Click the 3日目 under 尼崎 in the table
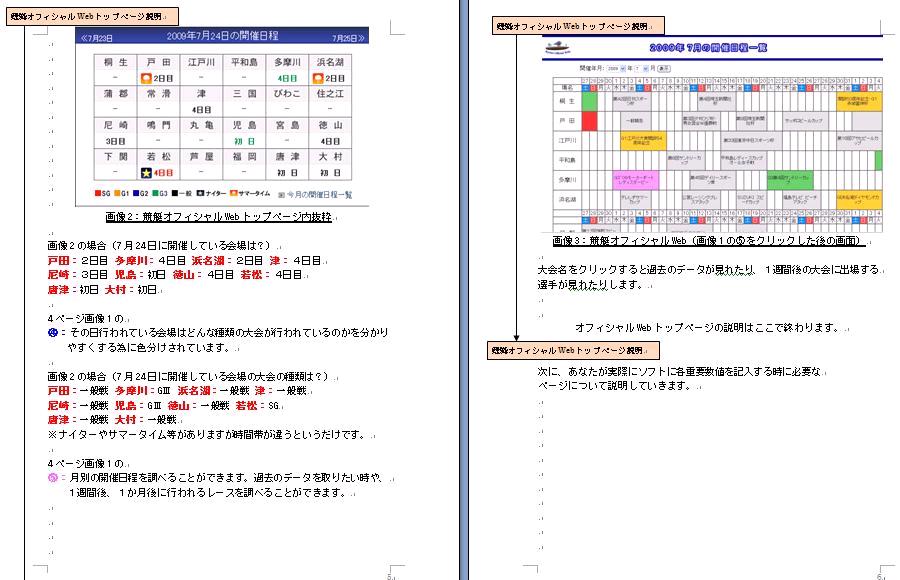 click(x=115, y=141)
